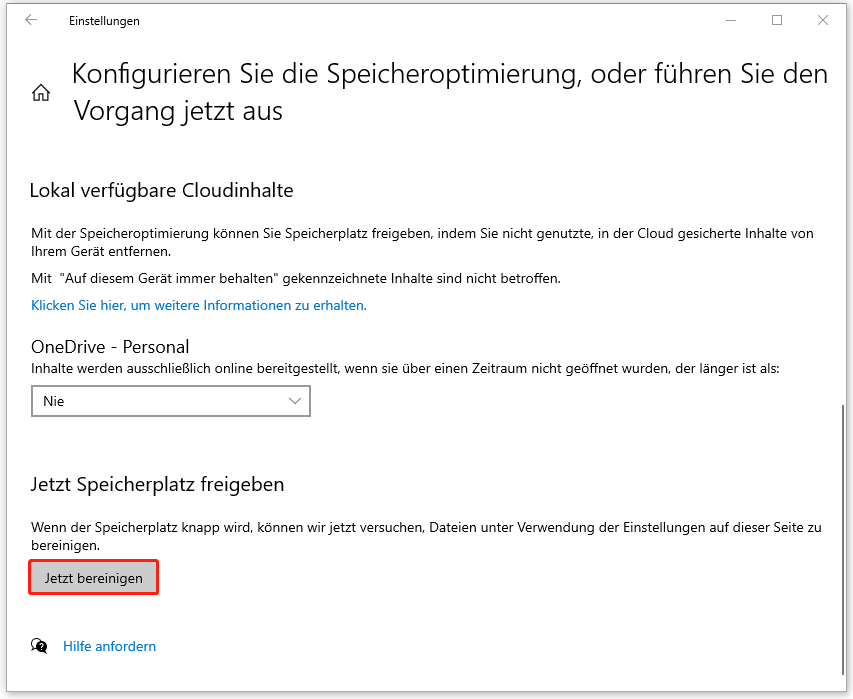Close the Einstellungen window
Viewport: 853px width, 699px height.
click(x=823, y=20)
